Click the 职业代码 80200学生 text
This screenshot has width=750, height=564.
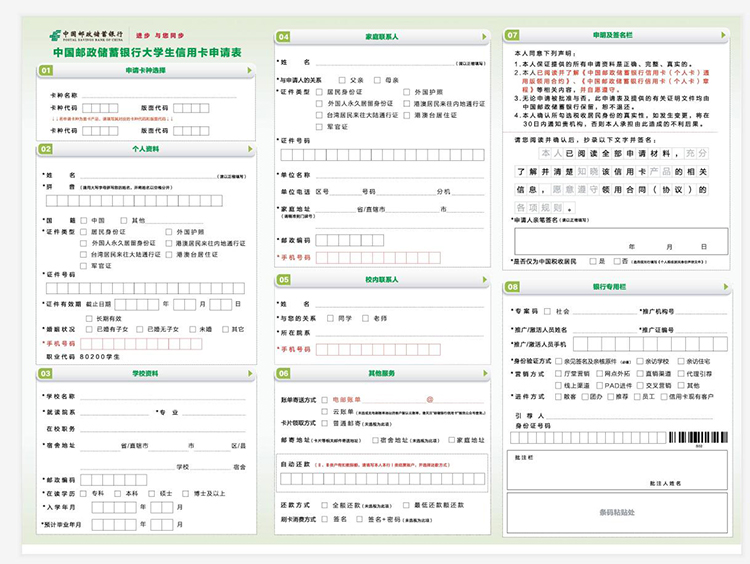[83, 357]
